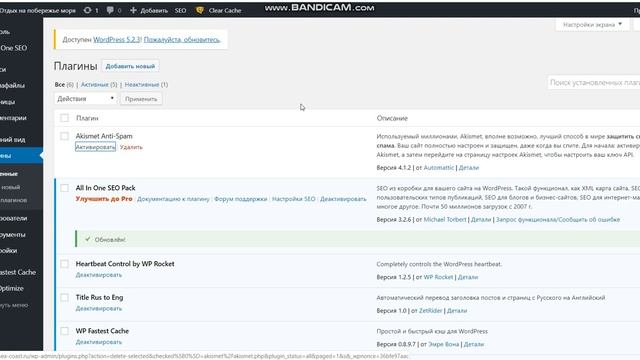Click Удалить under Akismet Anti-Spam
The height and width of the screenshot is (360, 640).
pyautogui.click(x=131, y=147)
